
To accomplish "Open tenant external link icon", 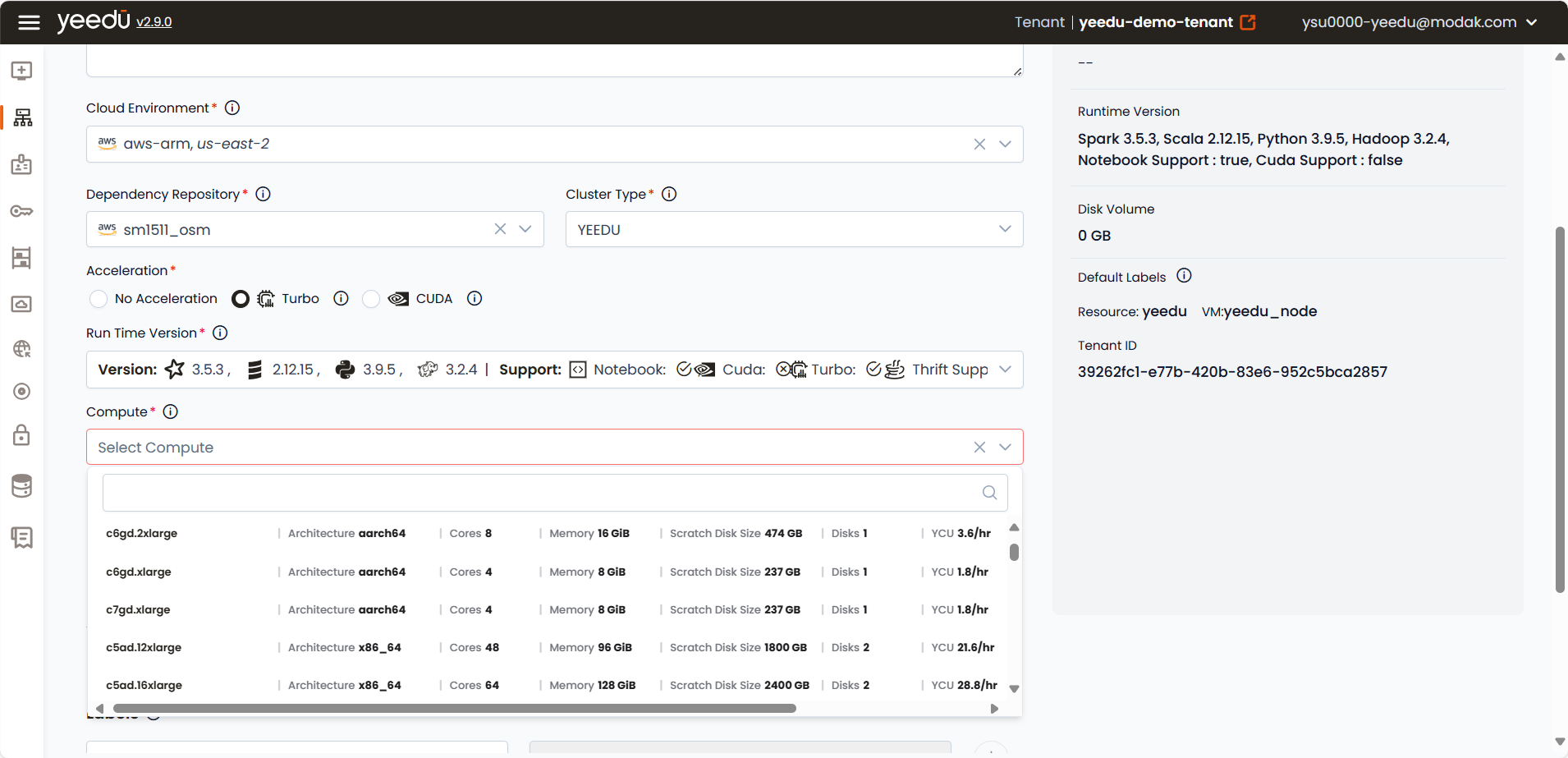I will click(x=1248, y=22).
